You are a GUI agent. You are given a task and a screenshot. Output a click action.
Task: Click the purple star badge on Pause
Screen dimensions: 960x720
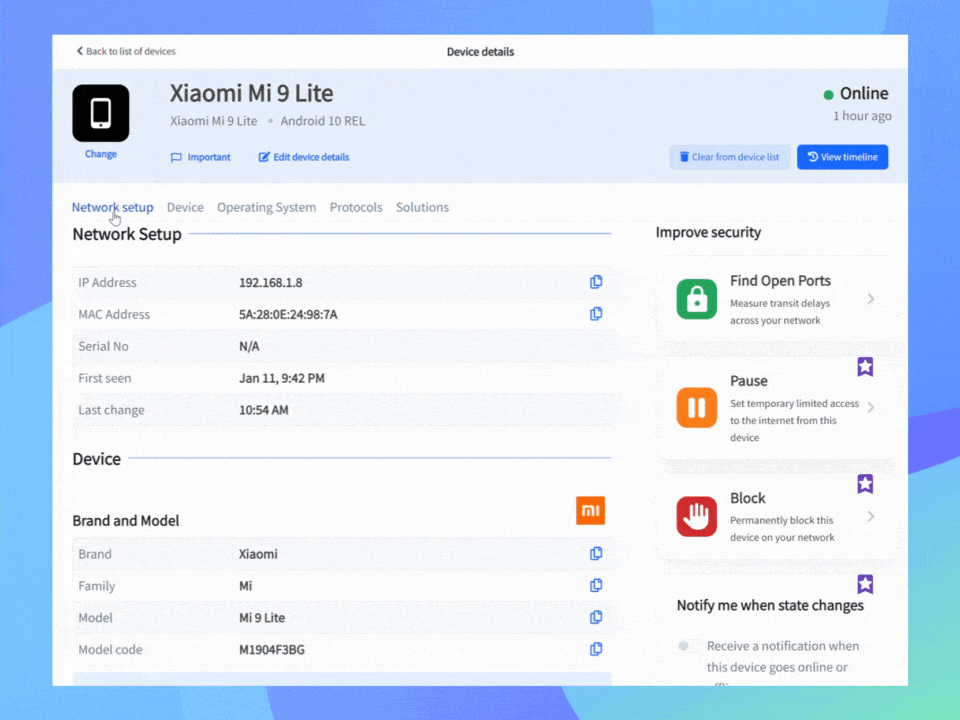[x=865, y=367]
